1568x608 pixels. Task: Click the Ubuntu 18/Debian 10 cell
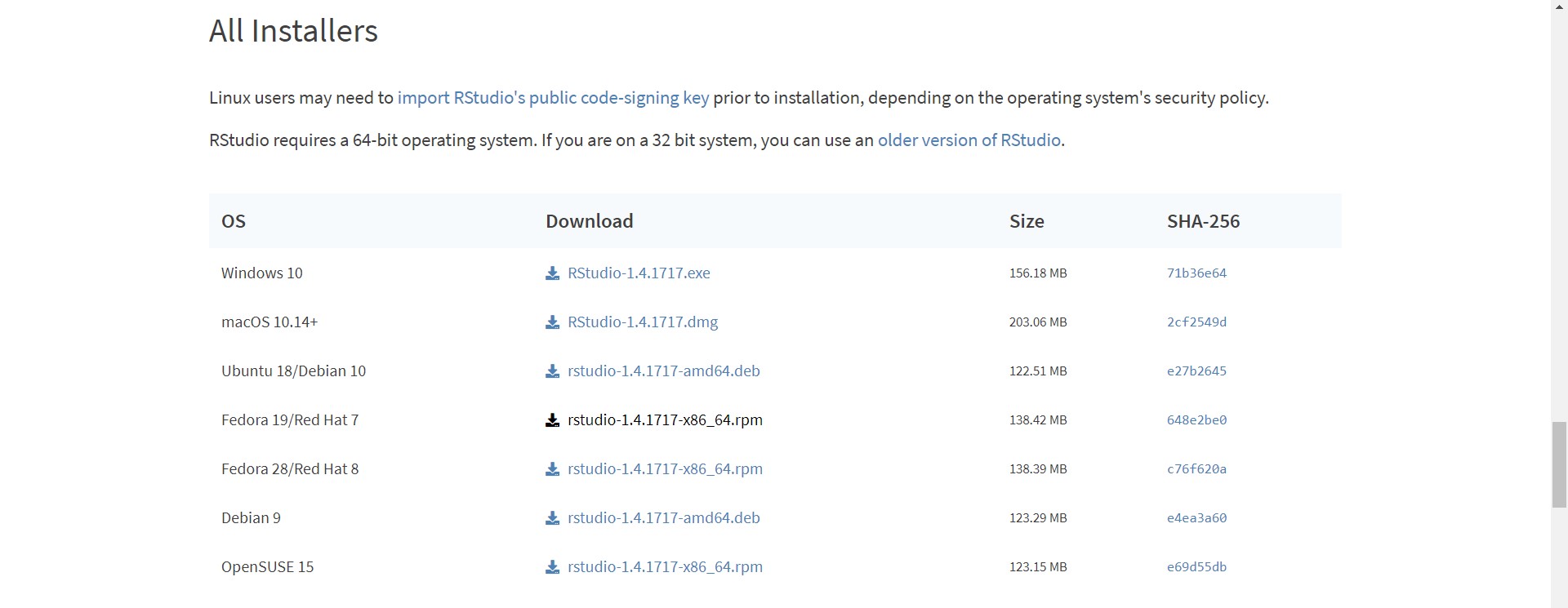pyautogui.click(x=293, y=371)
